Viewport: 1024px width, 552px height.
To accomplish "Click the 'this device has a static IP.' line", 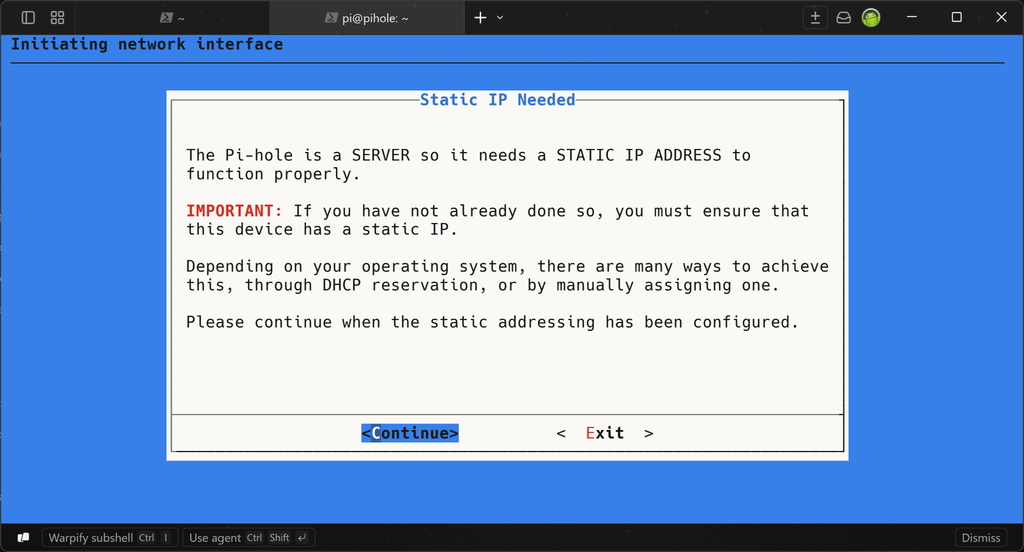I will pyautogui.click(x=322, y=229).
